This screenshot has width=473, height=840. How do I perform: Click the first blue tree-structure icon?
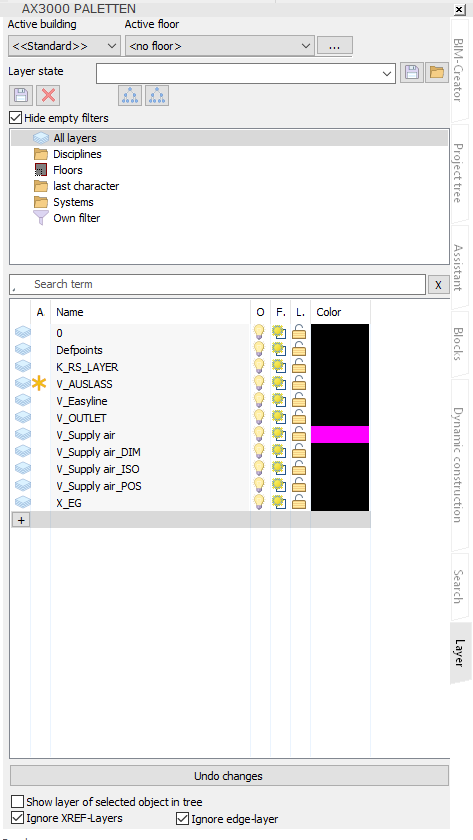click(131, 95)
